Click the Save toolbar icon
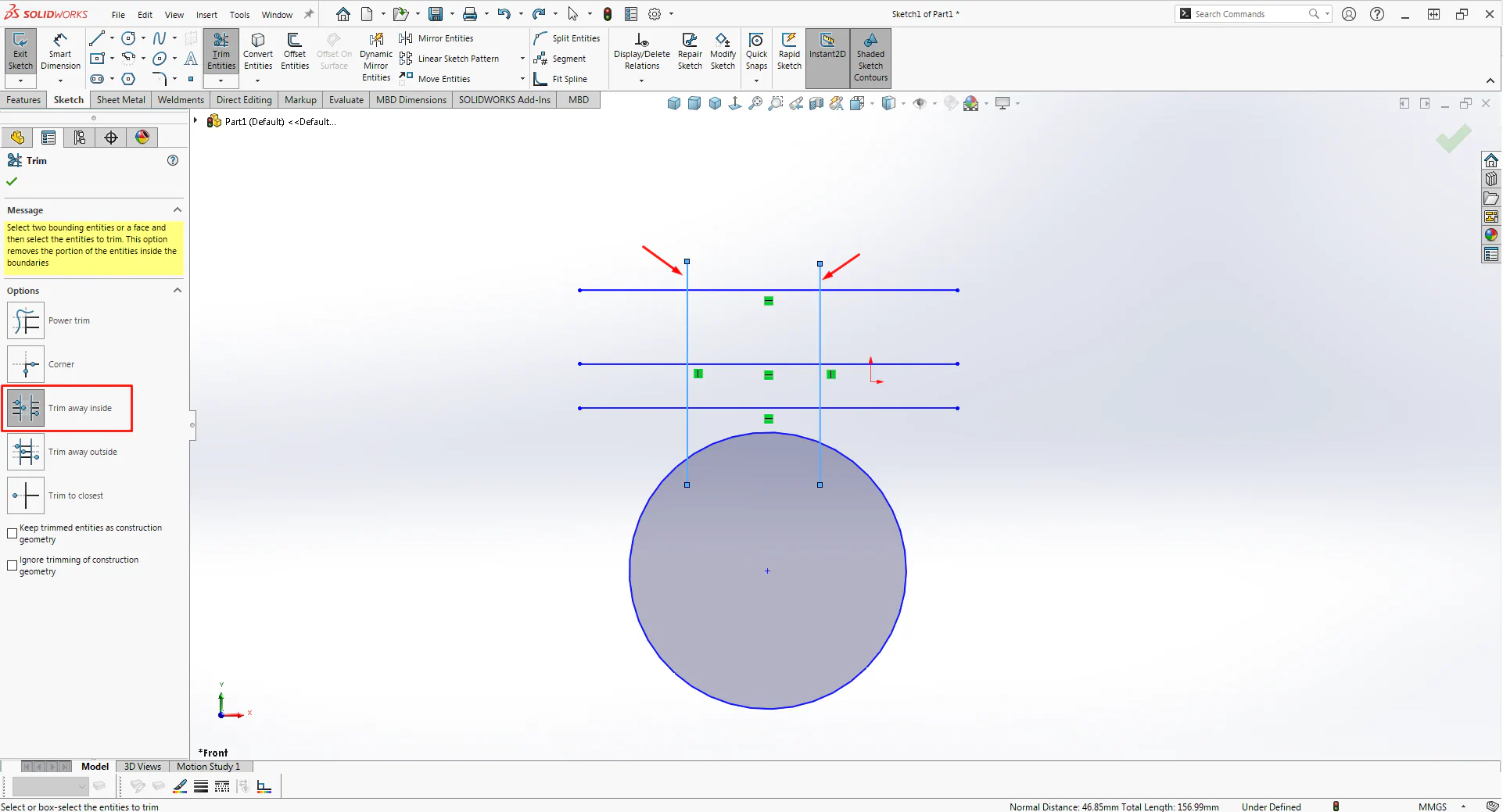Image resolution: width=1503 pixels, height=812 pixels. [x=436, y=14]
